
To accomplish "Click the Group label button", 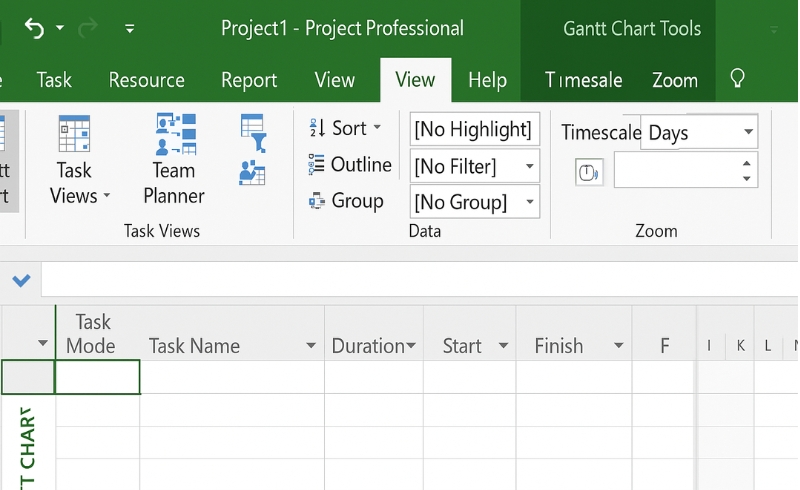I will [346, 201].
